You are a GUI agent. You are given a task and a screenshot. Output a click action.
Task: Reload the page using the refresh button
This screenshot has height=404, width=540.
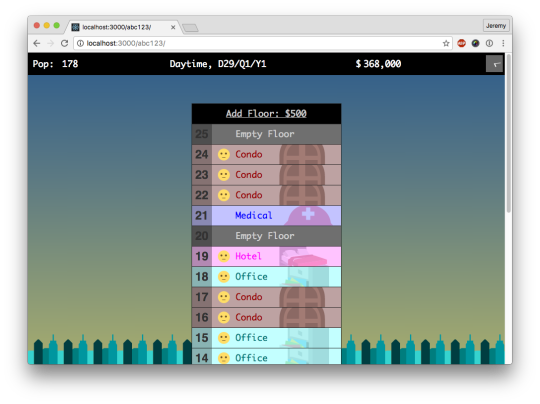click(64, 43)
